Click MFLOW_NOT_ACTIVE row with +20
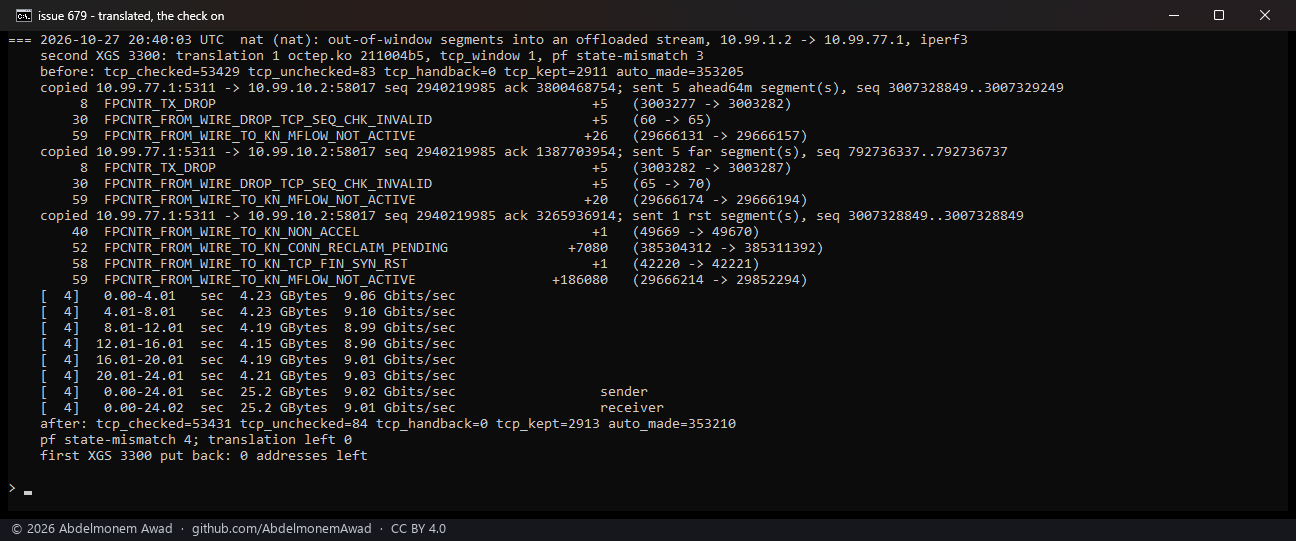Image resolution: width=1296 pixels, height=541 pixels. click(440, 200)
